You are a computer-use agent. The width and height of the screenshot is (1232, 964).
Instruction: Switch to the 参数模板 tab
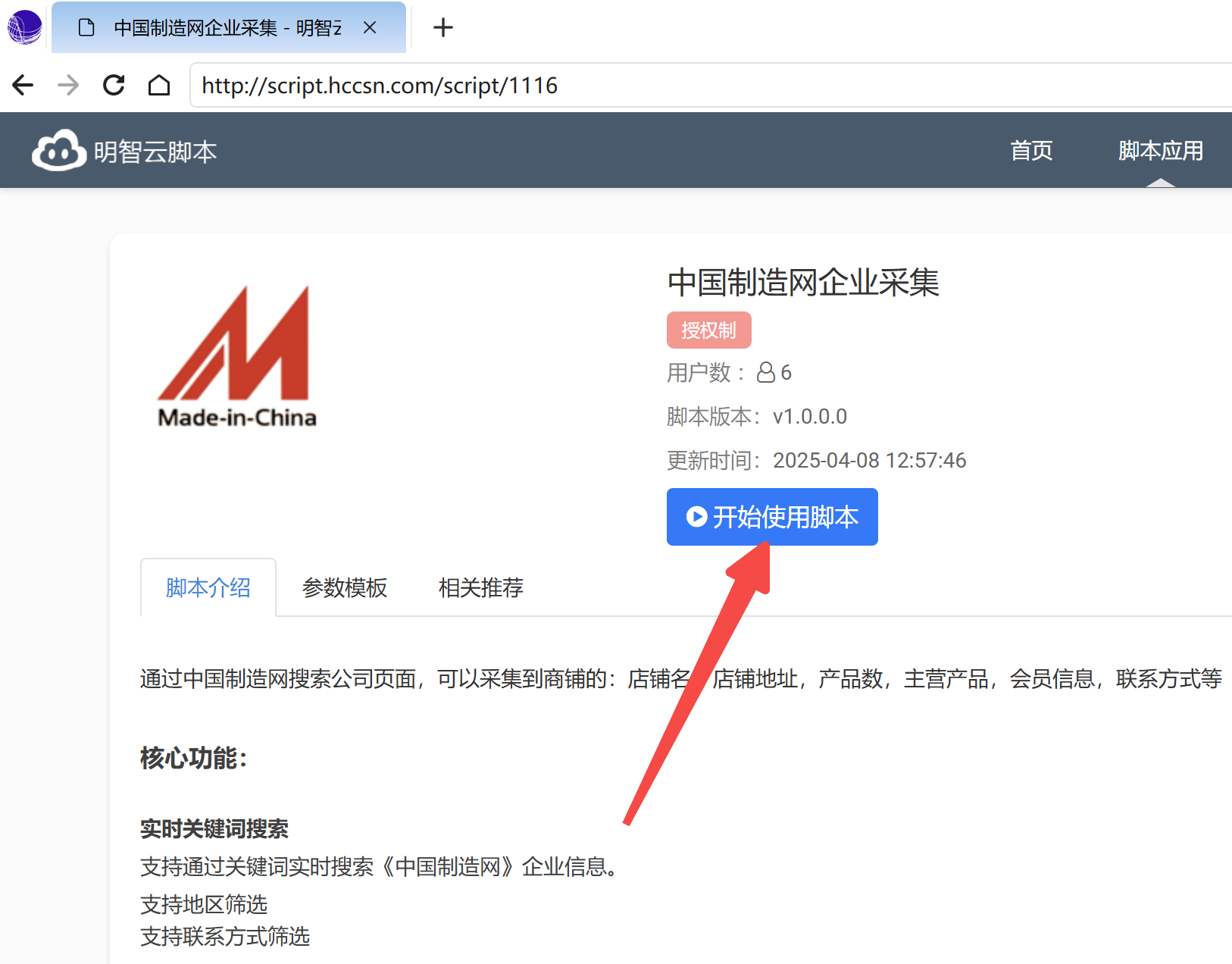tap(345, 588)
